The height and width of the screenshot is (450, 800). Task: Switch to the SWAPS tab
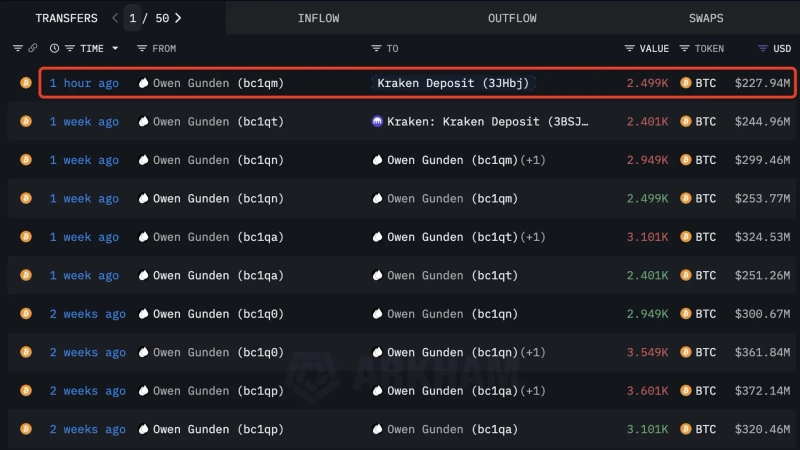click(706, 18)
